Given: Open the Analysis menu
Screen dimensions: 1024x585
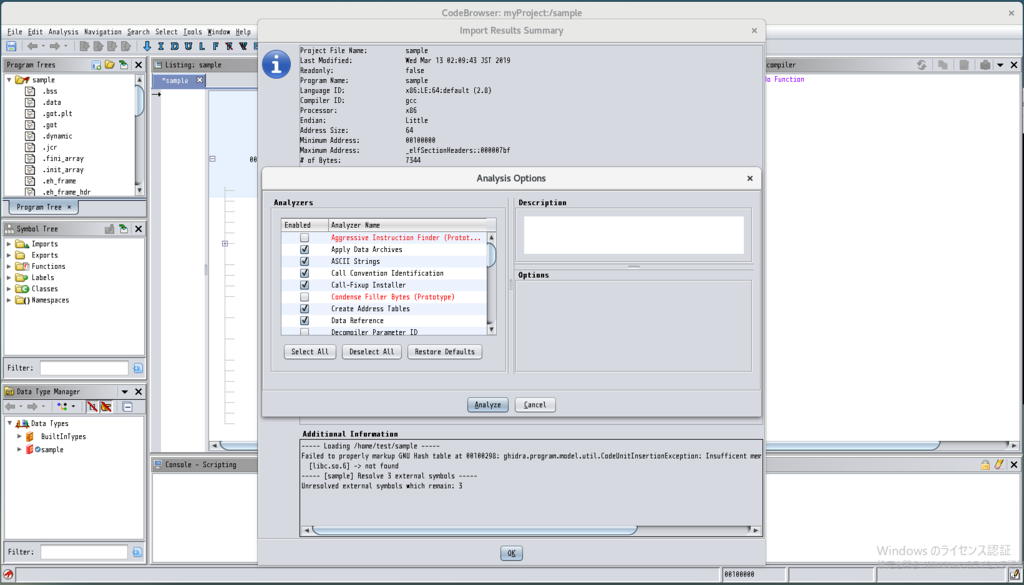Looking at the screenshot, I should (63, 31).
